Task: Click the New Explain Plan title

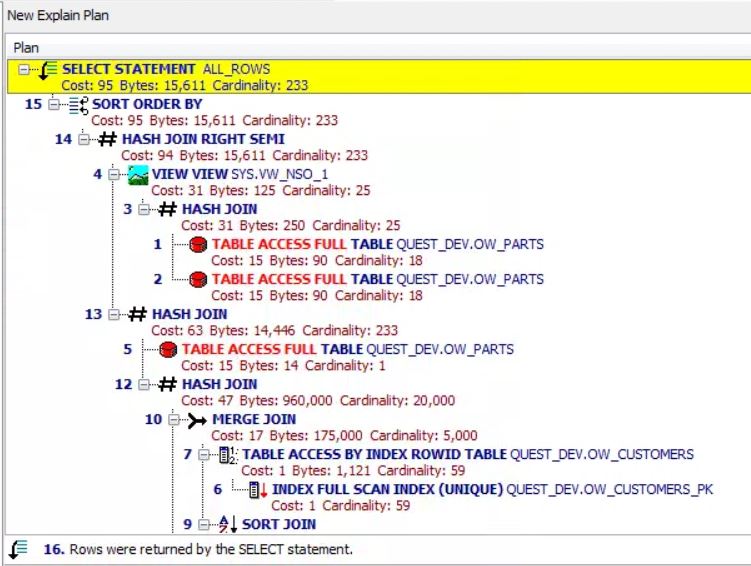Action: tap(58, 15)
